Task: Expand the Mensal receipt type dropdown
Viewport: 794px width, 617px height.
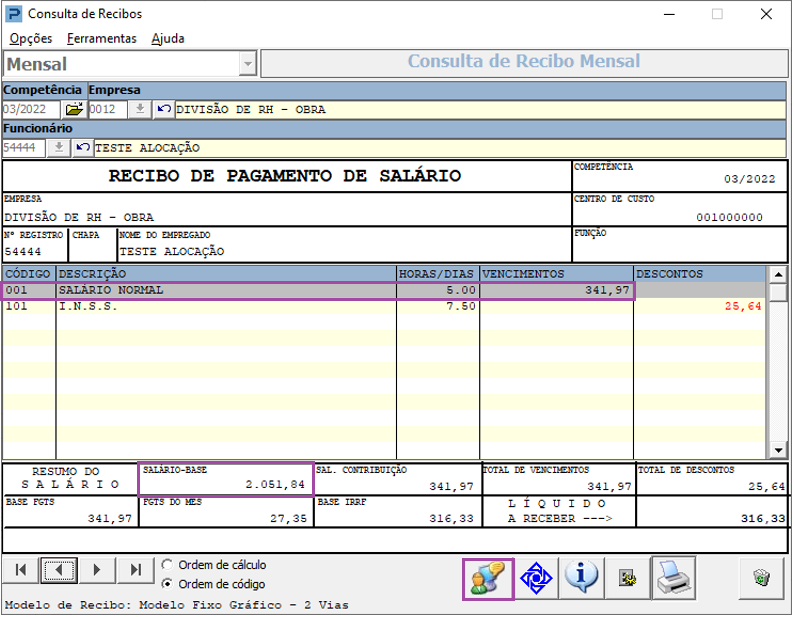Action: coord(248,64)
